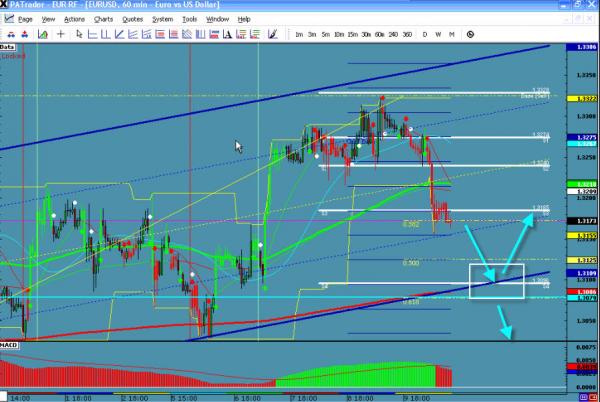600x402 pixels.
Task: Click the 1.3173 black current price tag
Action: pyautogui.click(x=584, y=221)
